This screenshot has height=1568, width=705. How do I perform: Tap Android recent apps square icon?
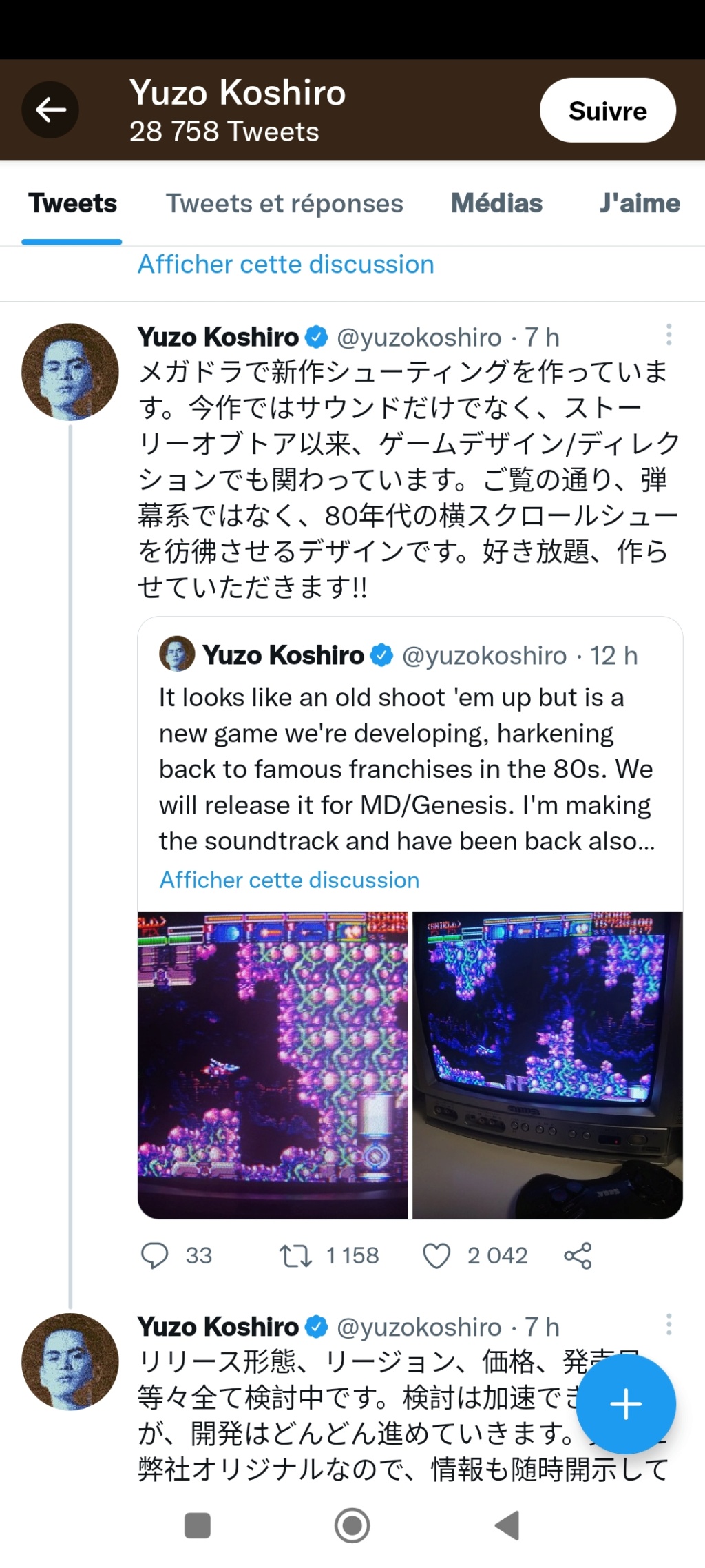pyautogui.click(x=198, y=1525)
